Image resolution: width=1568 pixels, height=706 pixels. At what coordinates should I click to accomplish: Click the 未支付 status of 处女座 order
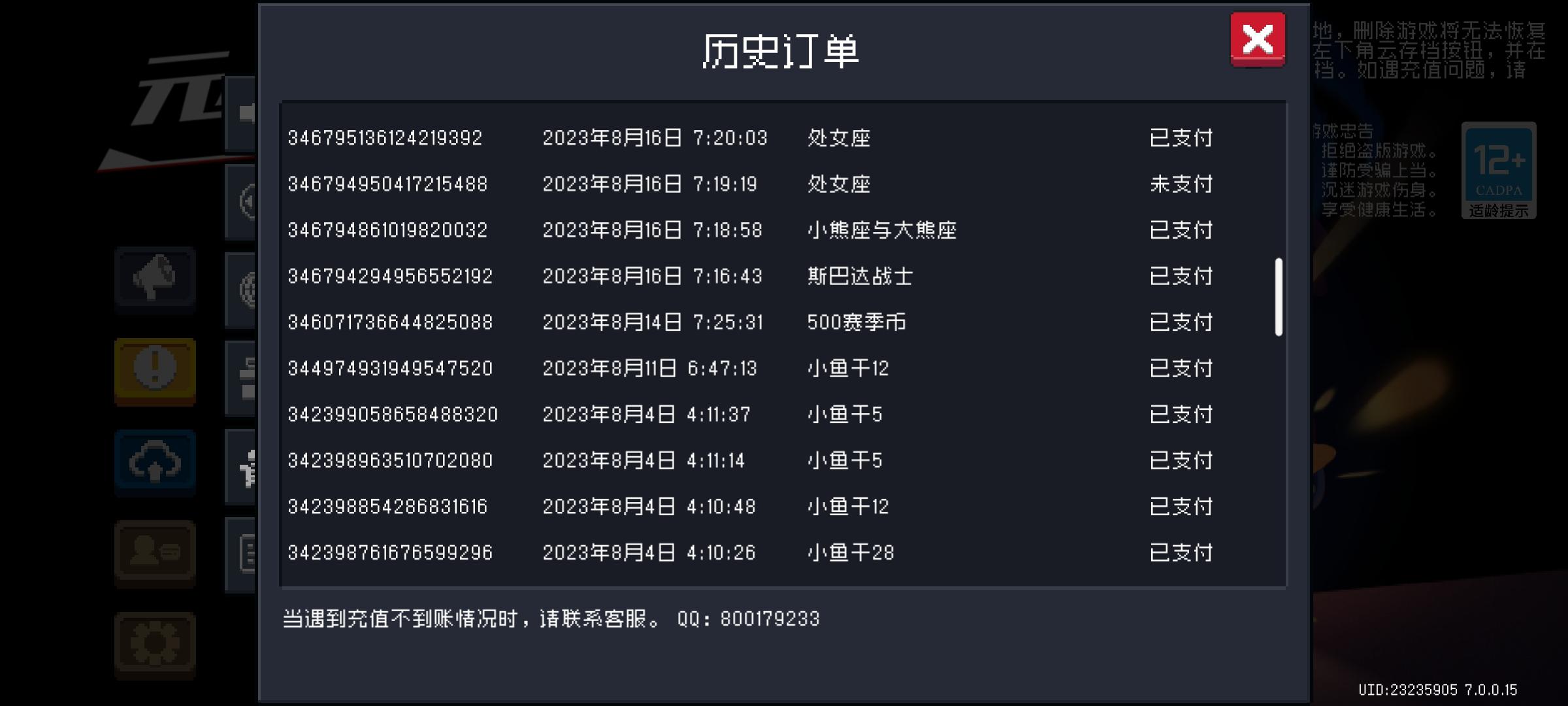point(1181,184)
